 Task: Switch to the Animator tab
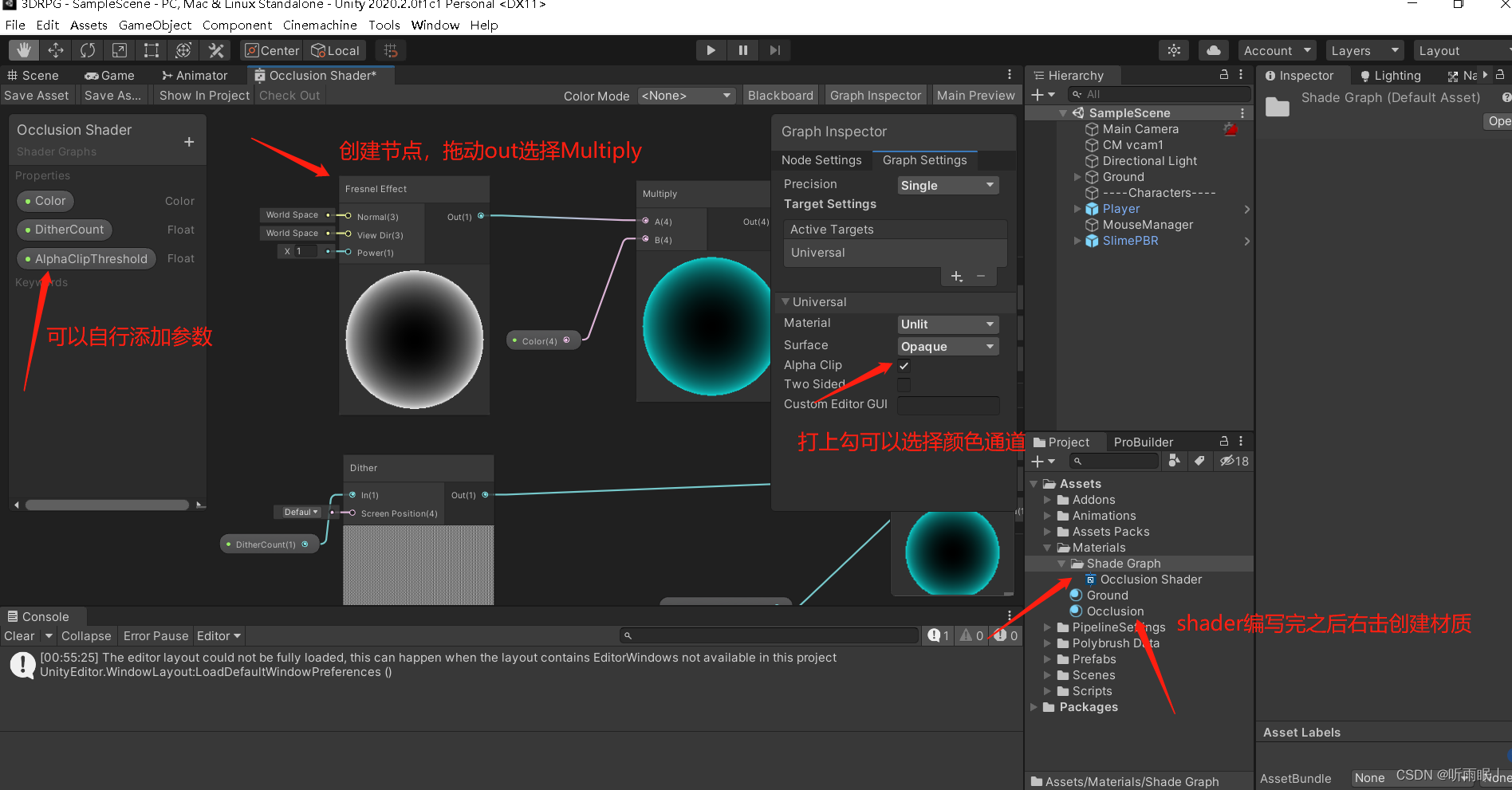(x=195, y=75)
